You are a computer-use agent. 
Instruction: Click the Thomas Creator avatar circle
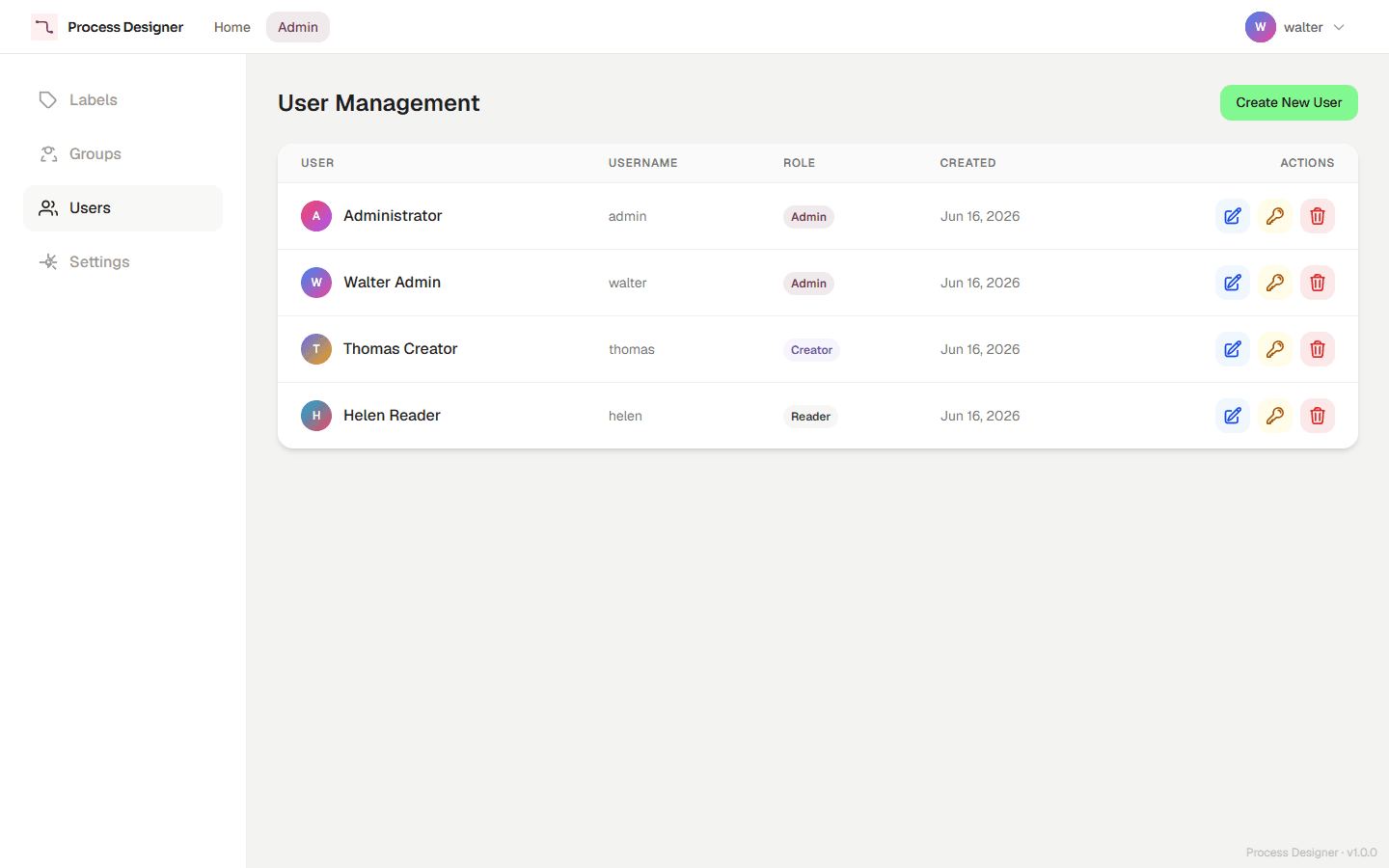tap(316, 349)
